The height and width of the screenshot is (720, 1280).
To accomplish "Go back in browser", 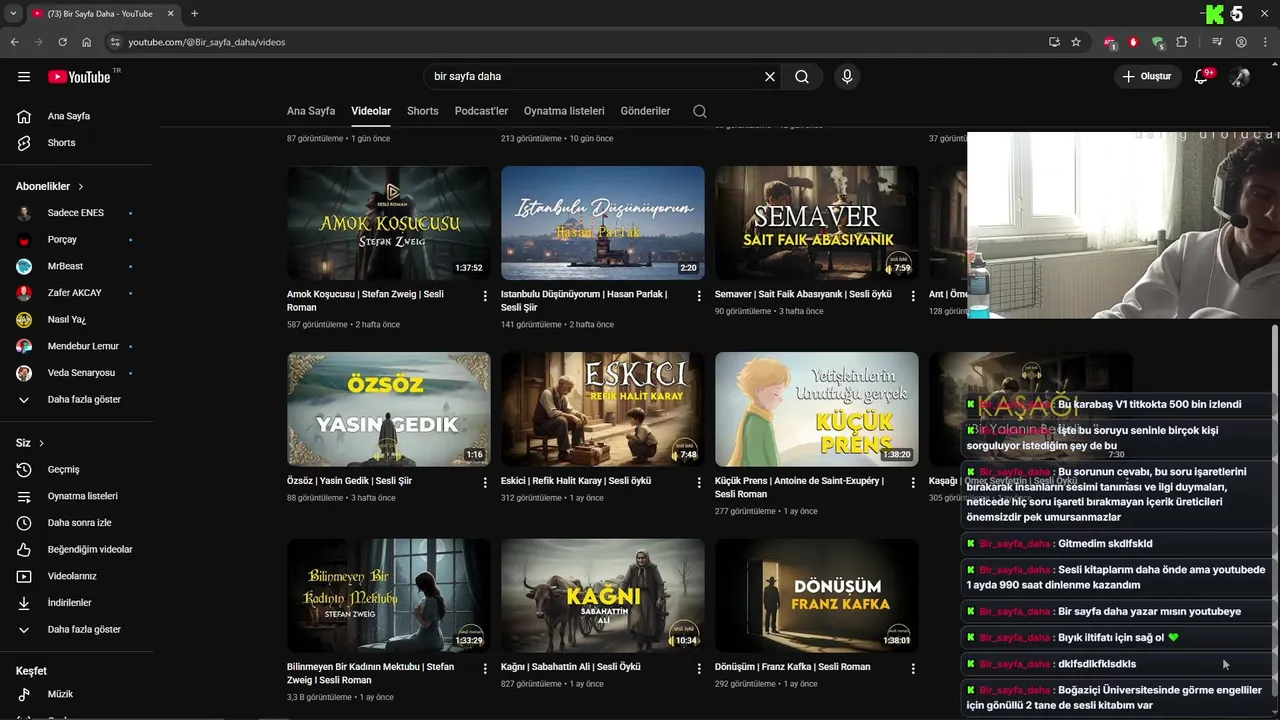I will coord(14,42).
